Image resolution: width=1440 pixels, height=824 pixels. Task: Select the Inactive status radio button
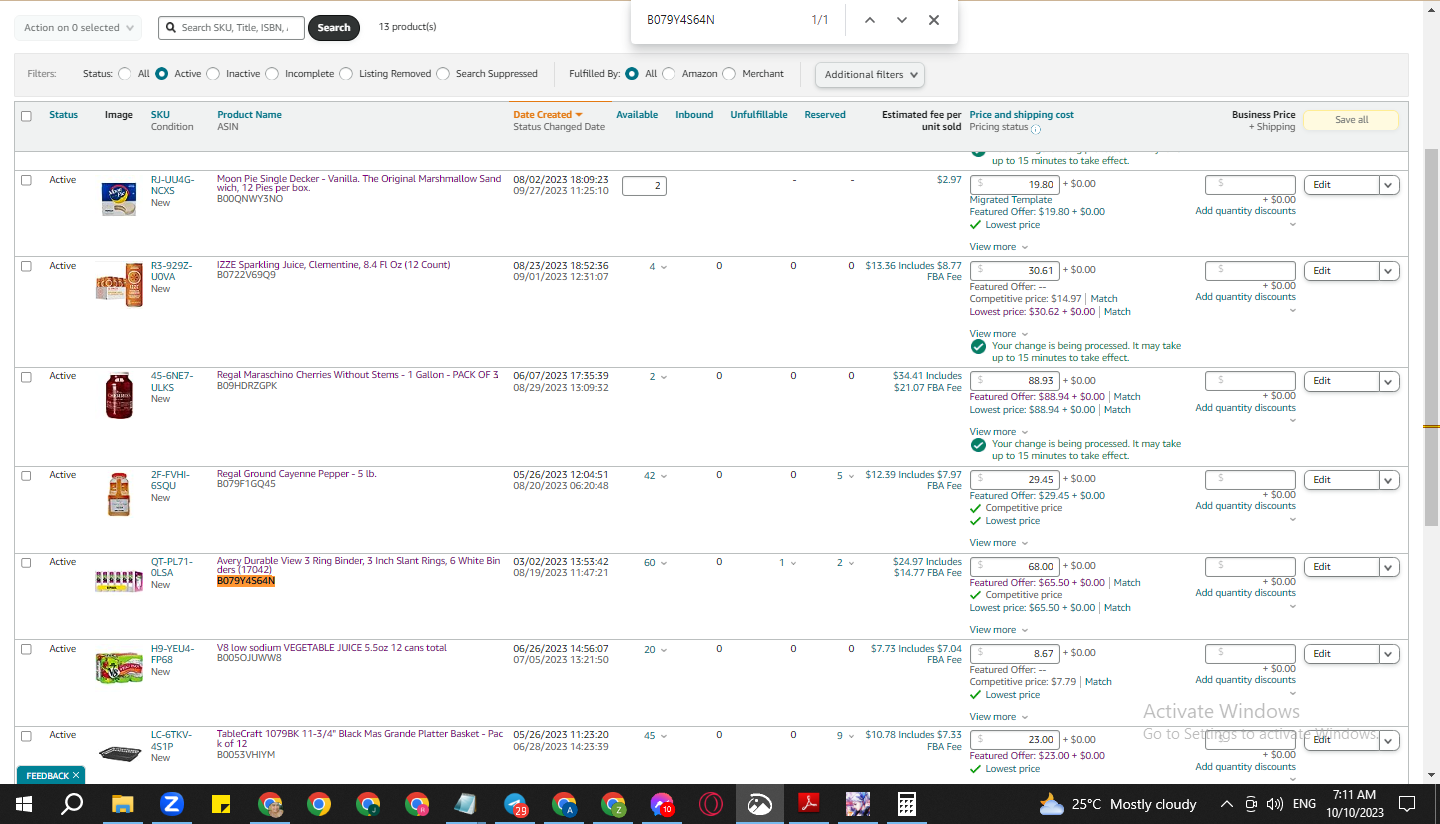coord(213,74)
